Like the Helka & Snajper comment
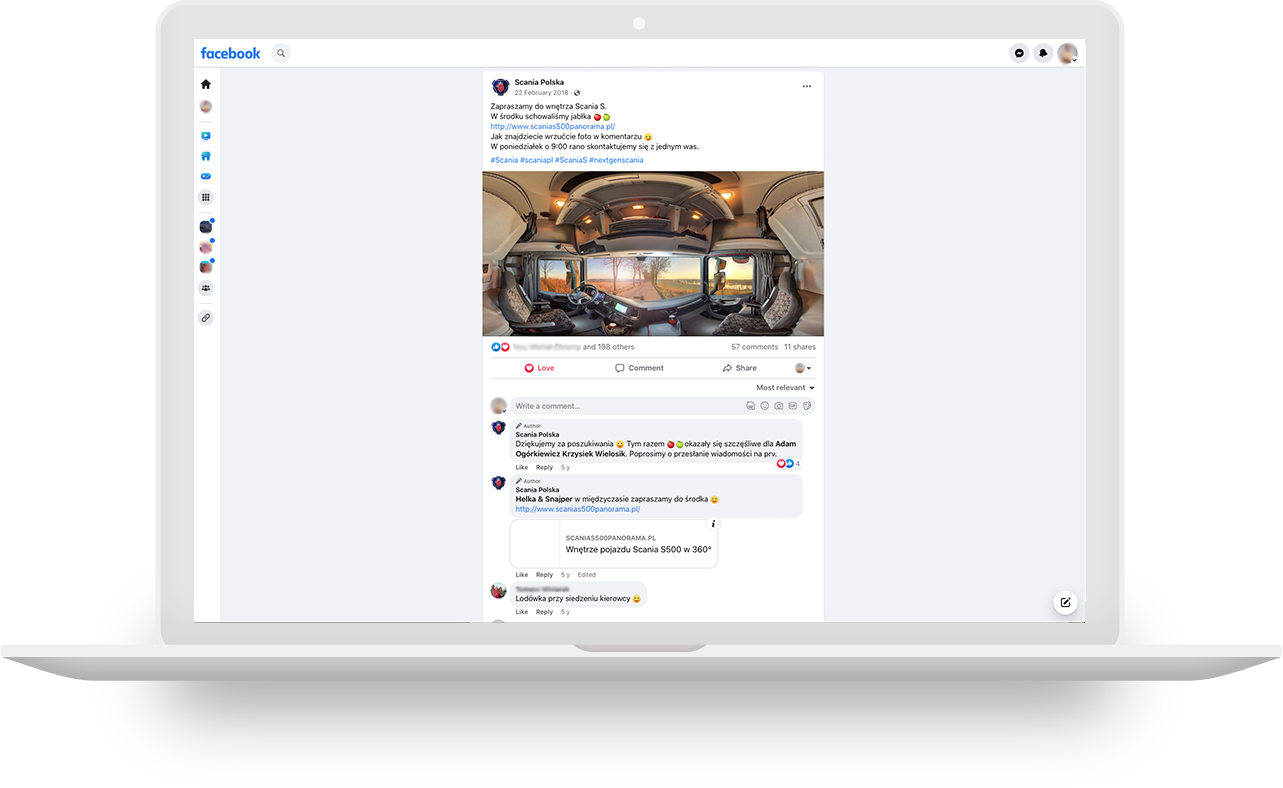The width and height of the screenshot is (1283, 788). pyautogui.click(x=522, y=575)
